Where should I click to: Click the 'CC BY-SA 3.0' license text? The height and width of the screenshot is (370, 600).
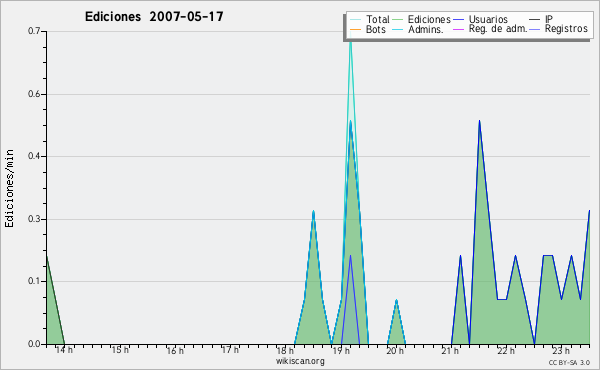click(x=569, y=362)
